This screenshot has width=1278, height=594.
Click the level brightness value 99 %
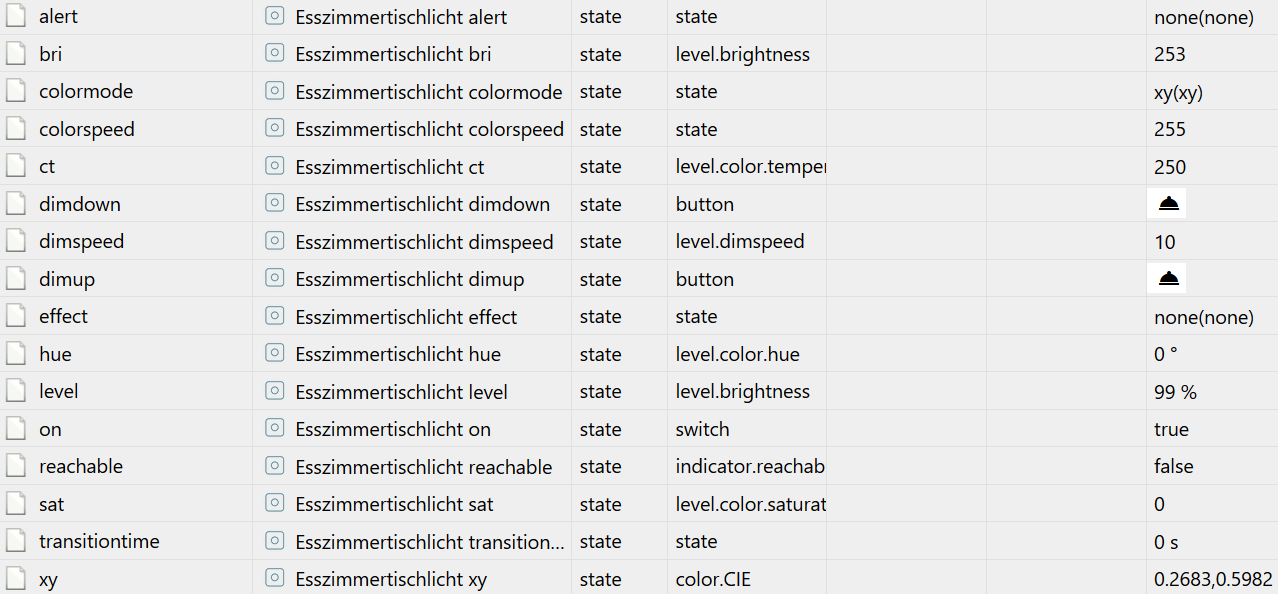[1175, 392]
